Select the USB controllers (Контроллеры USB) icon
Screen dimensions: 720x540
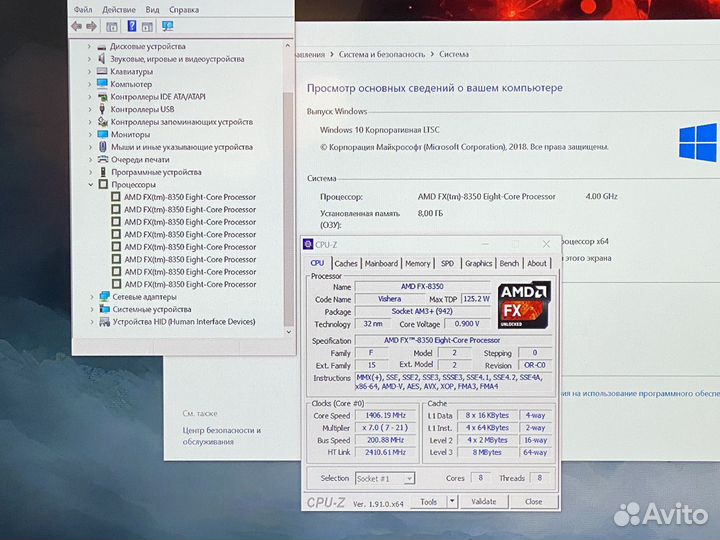pos(102,109)
